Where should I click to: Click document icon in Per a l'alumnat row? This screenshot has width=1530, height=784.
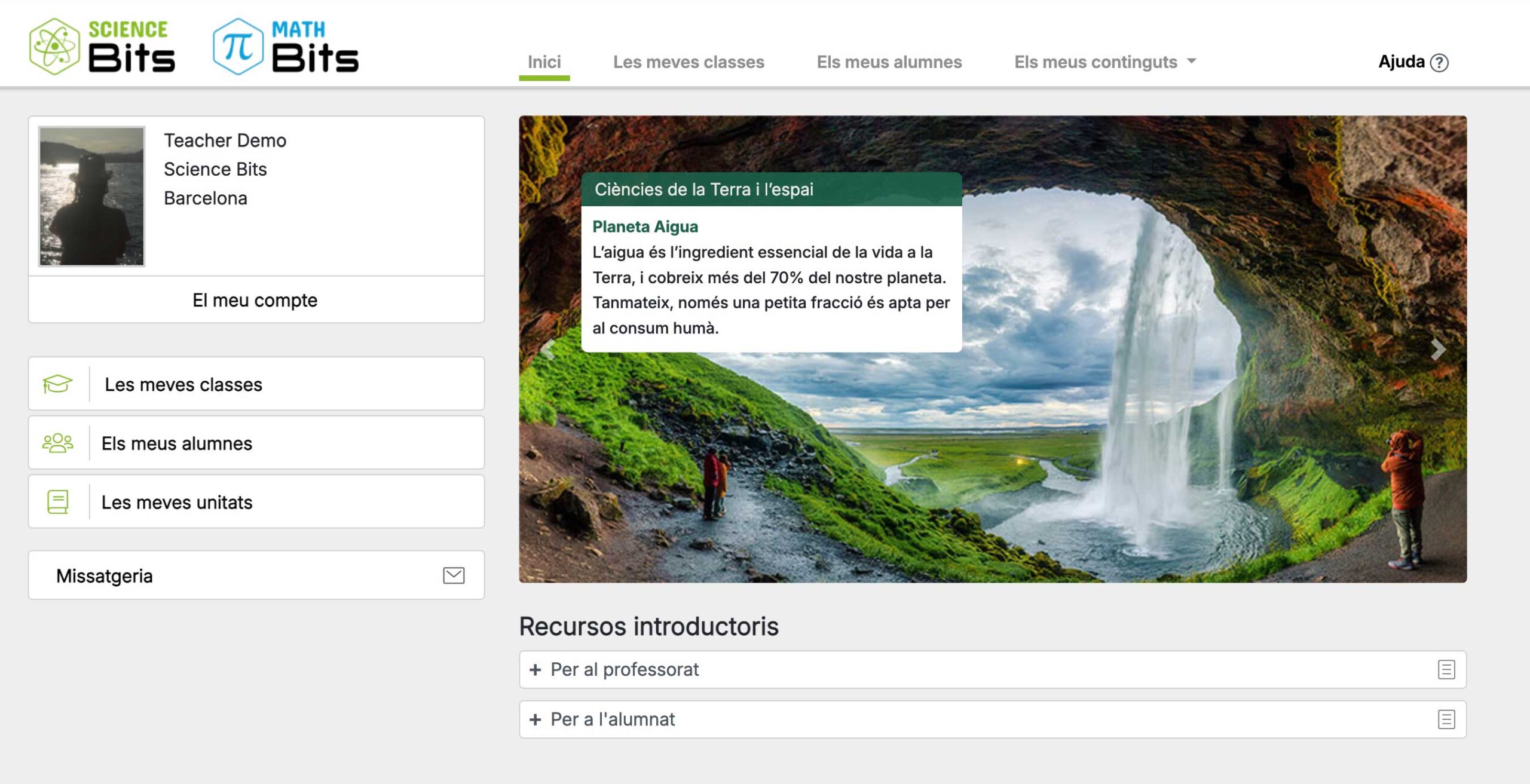pyautogui.click(x=1446, y=719)
